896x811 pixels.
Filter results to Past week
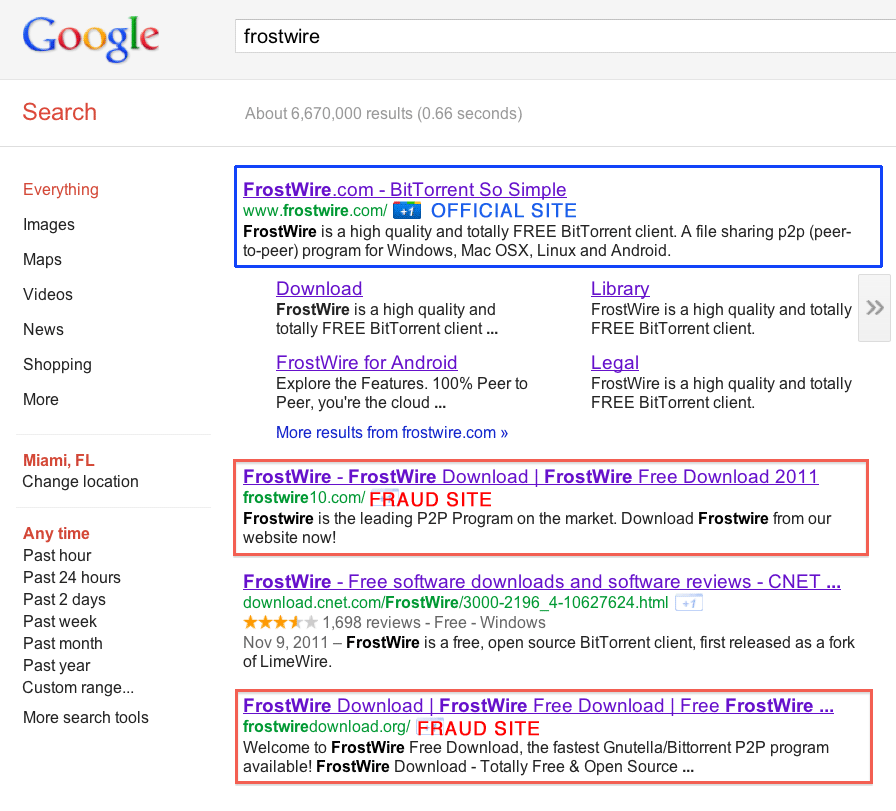[60, 622]
